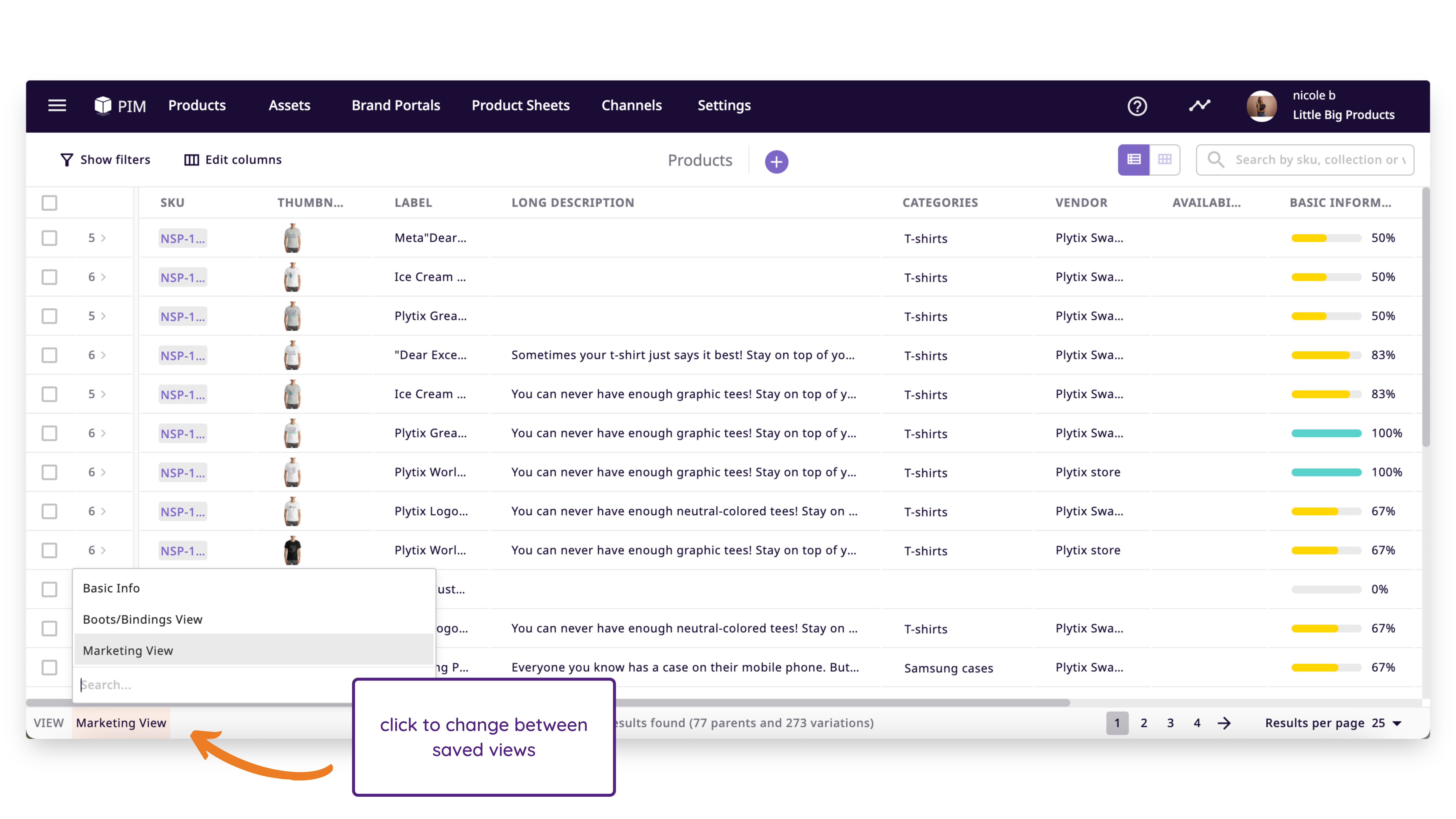
Task: Click Samsung cases category cell
Action: 948,668
